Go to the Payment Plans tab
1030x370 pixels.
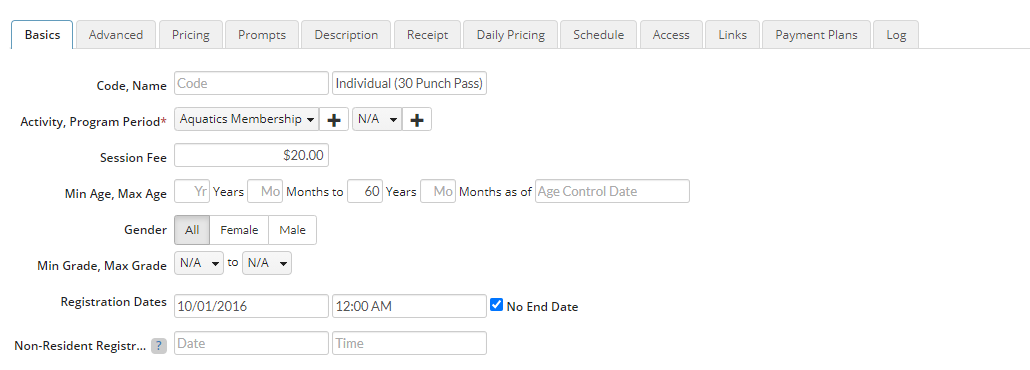pos(817,35)
